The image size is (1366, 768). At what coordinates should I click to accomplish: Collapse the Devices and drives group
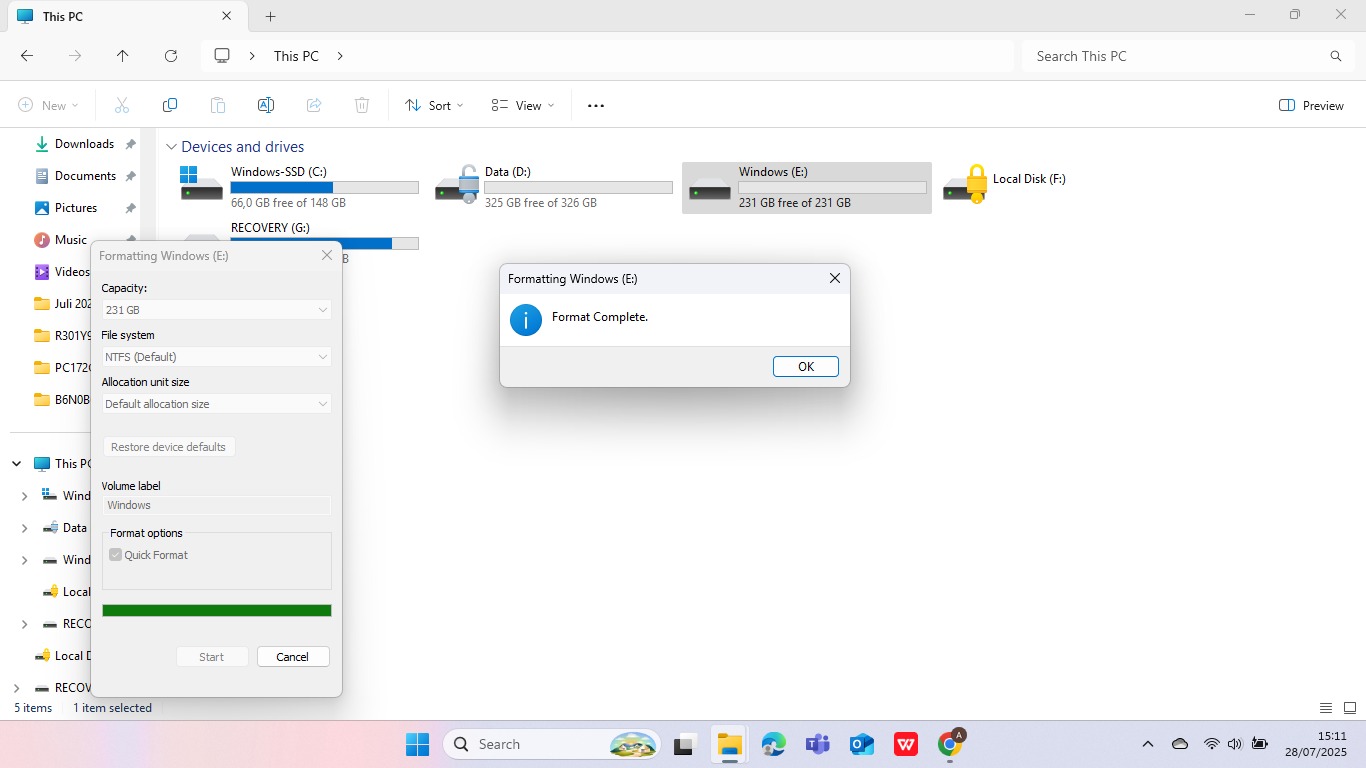click(171, 147)
